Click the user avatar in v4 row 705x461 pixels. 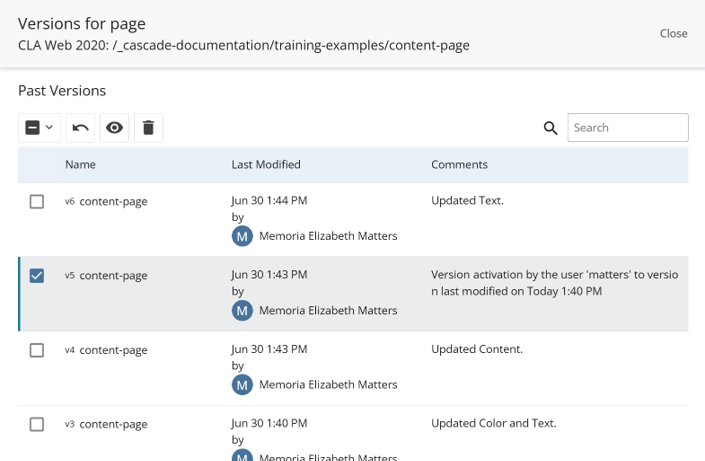[x=242, y=384]
